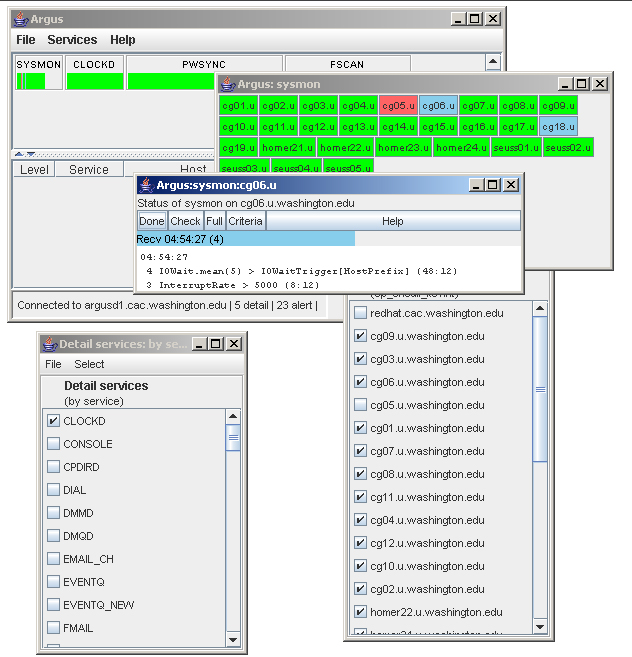
Task: Uncheck the CLOCKD detail service
Action: click(x=54, y=421)
